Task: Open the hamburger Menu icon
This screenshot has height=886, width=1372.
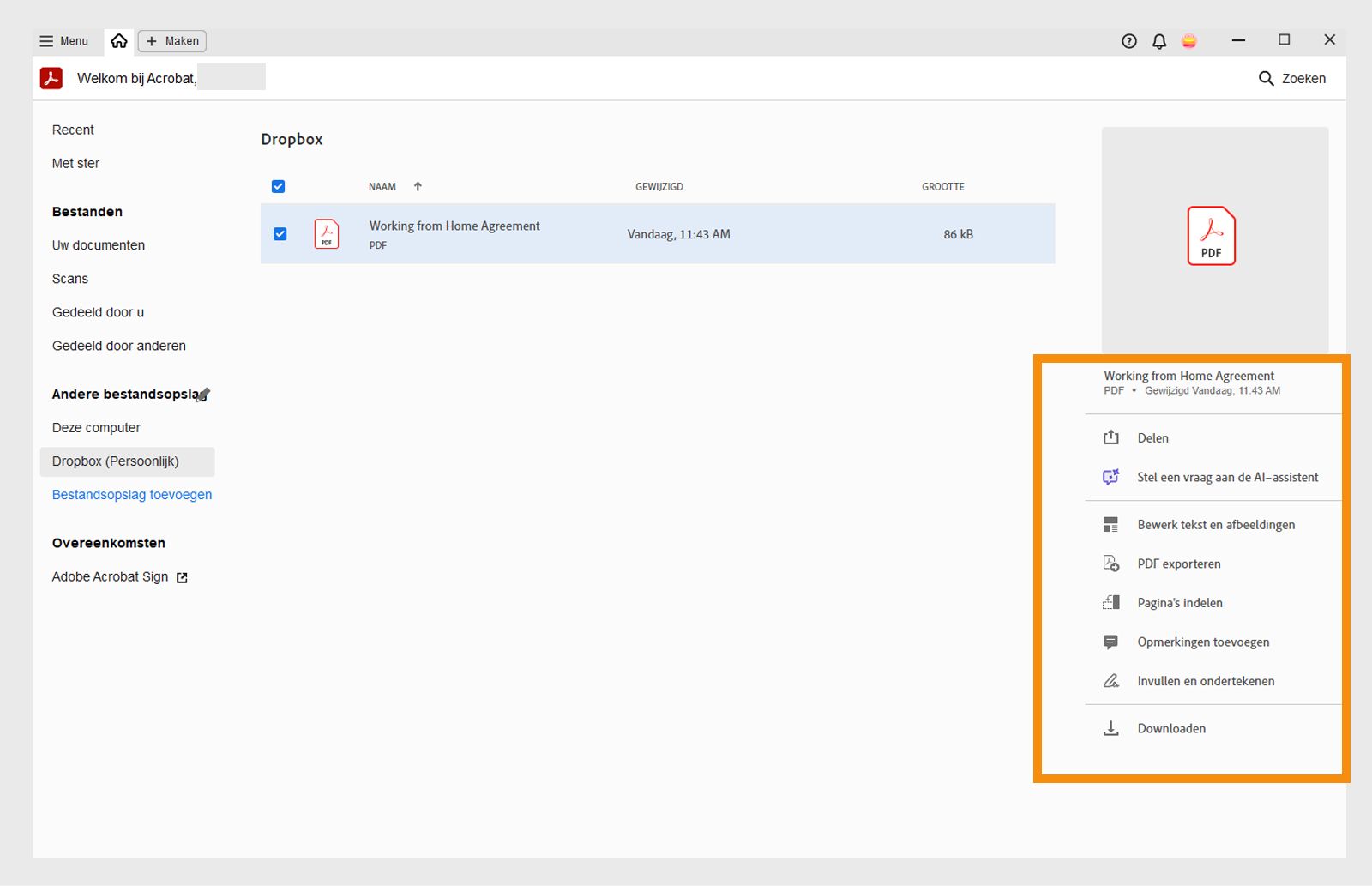Action: [46, 41]
